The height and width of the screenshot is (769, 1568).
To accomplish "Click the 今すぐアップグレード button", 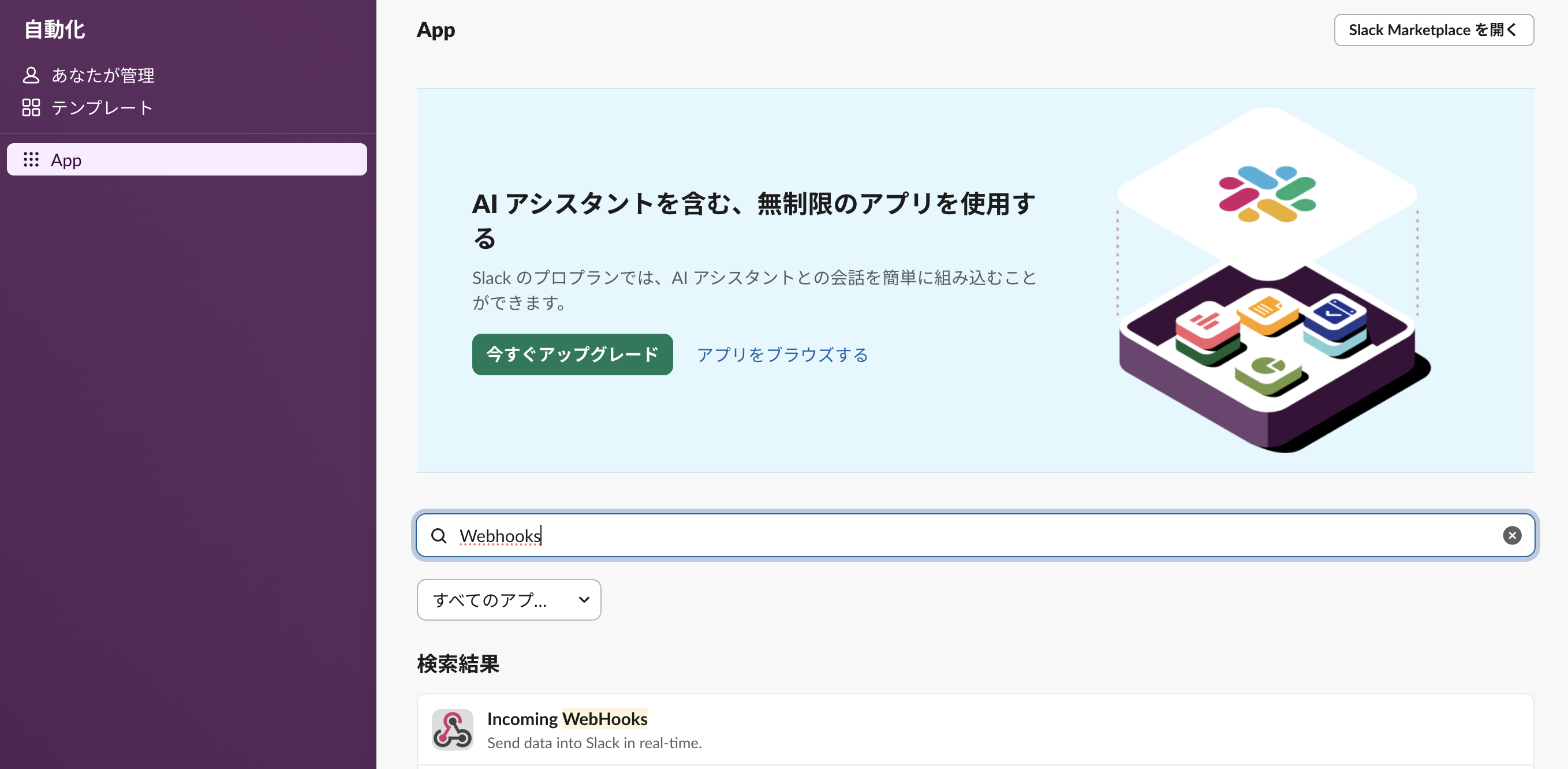I will pyautogui.click(x=572, y=354).
